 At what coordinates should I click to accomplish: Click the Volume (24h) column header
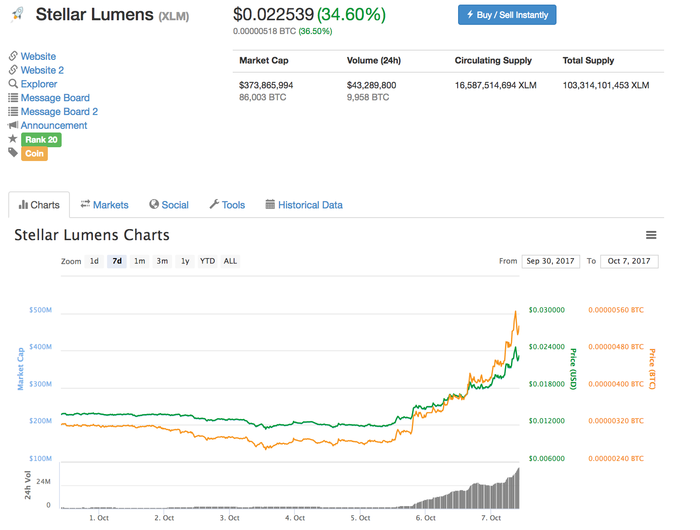click(x=374, y=60)
